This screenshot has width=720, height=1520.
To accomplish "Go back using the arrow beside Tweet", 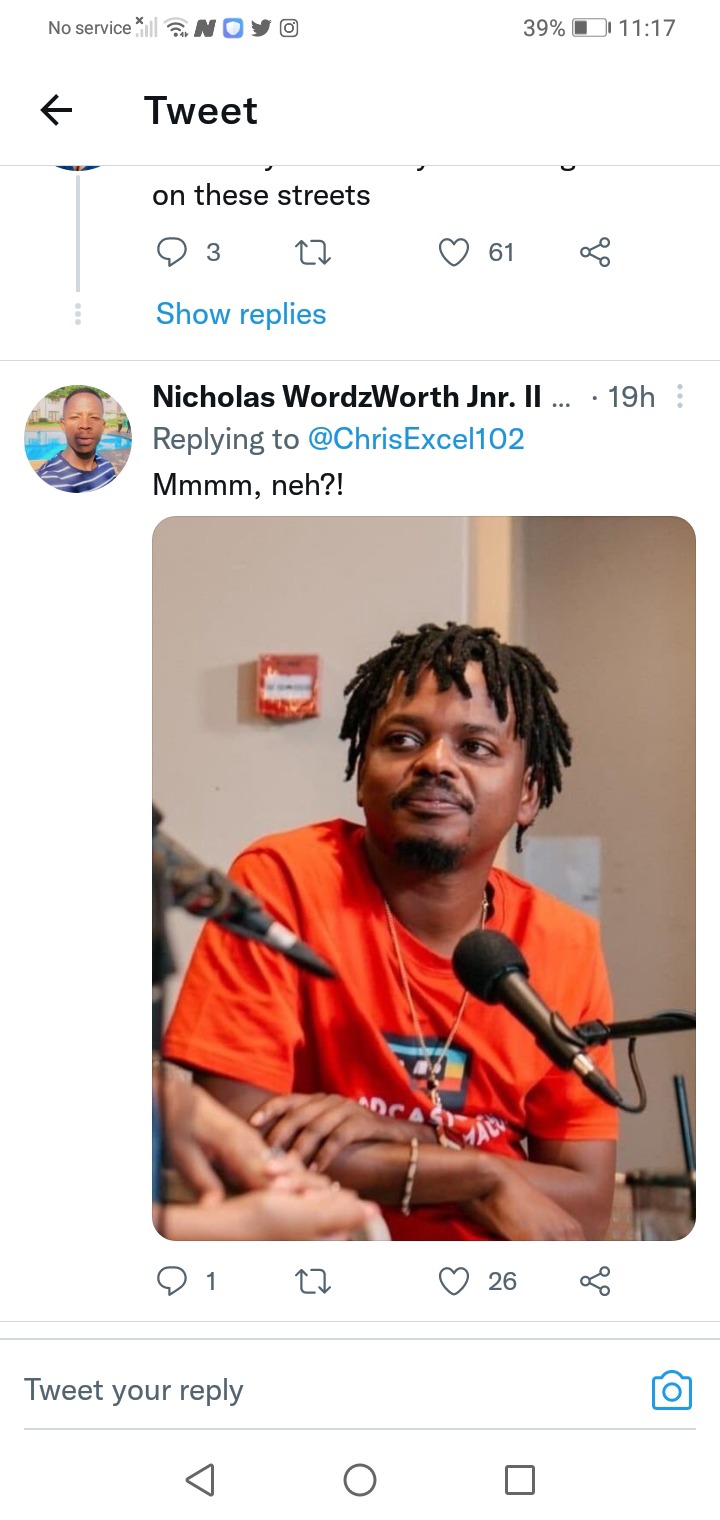I will point(56,110).
